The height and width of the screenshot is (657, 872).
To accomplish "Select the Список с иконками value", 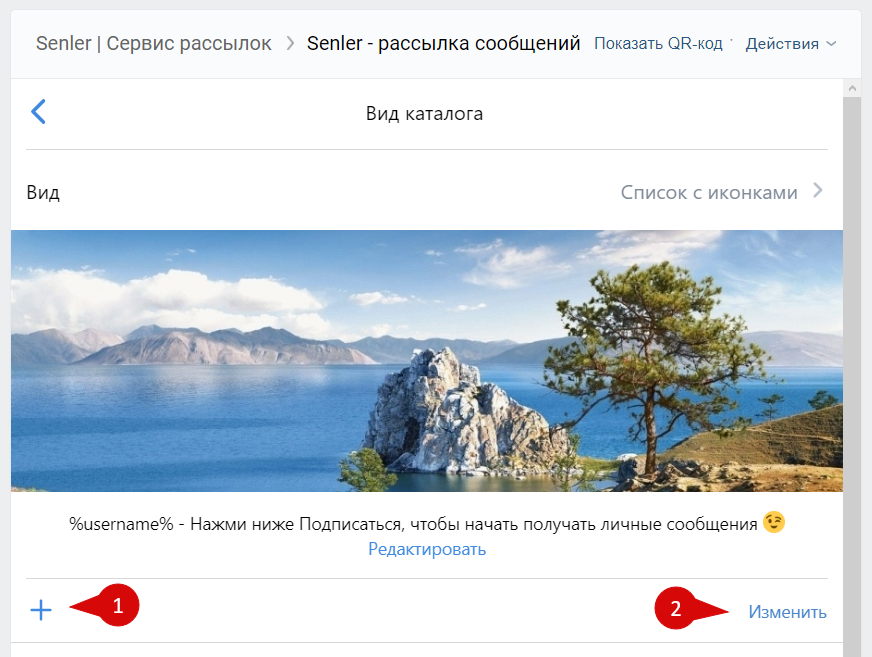I will point(708,192).
